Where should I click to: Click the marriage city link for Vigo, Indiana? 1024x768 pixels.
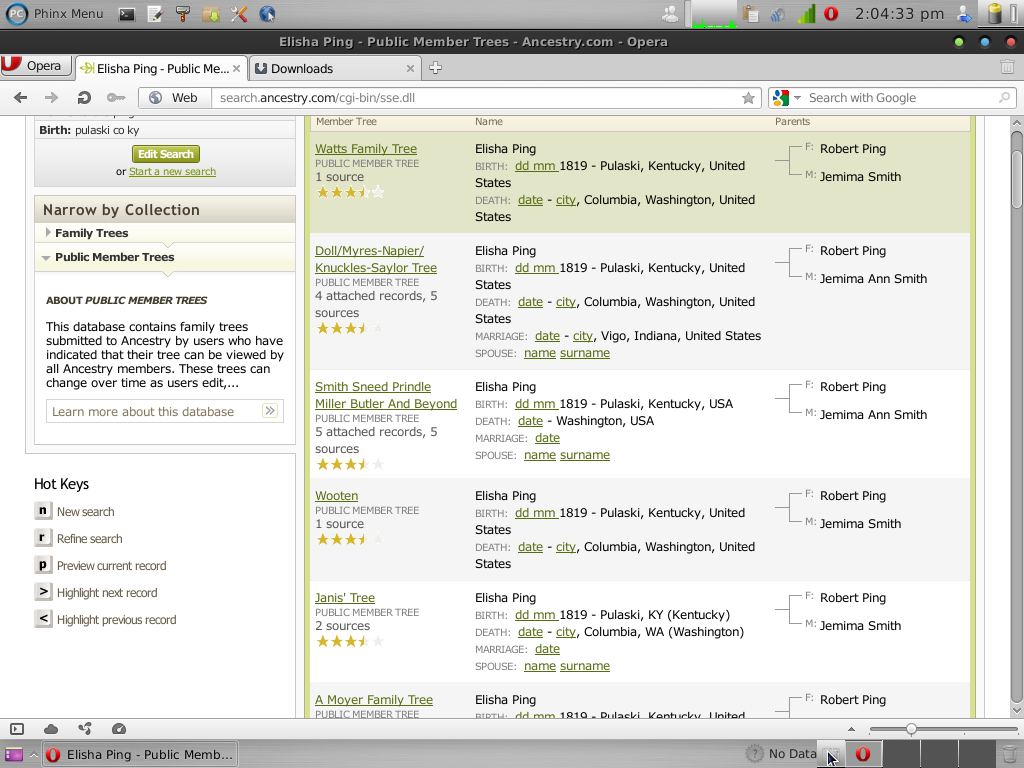pyautogui.click(x=583, y=336)
